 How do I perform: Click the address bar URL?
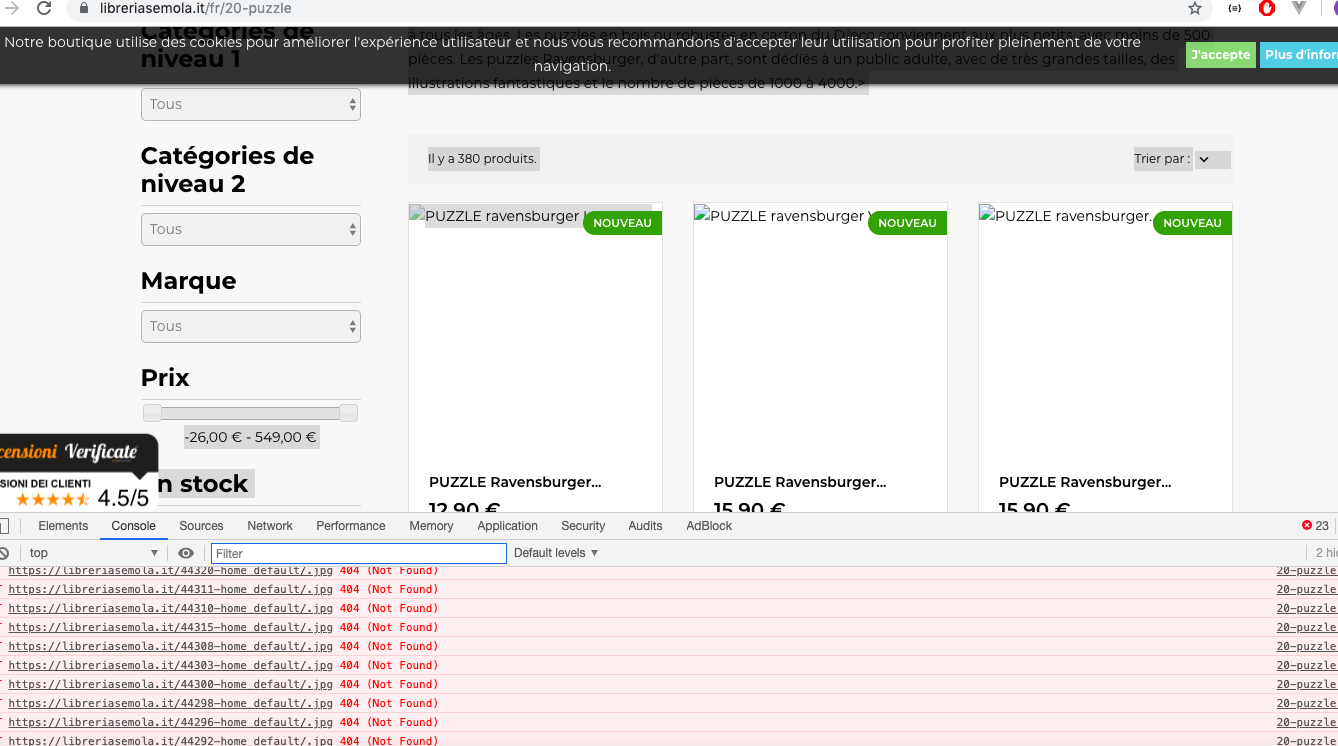[195, 8]
